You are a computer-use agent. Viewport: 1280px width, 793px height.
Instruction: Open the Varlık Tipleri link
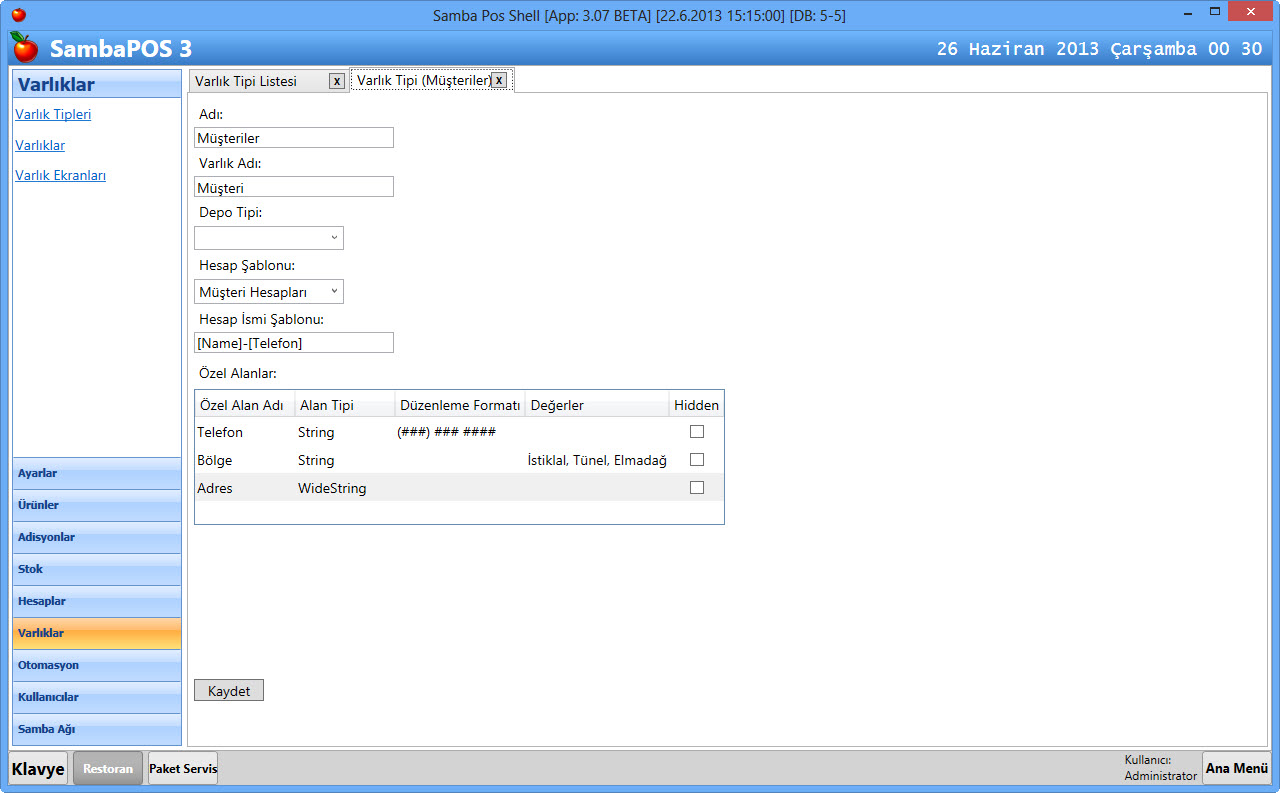pyautogui.click(x=53, y=114)
